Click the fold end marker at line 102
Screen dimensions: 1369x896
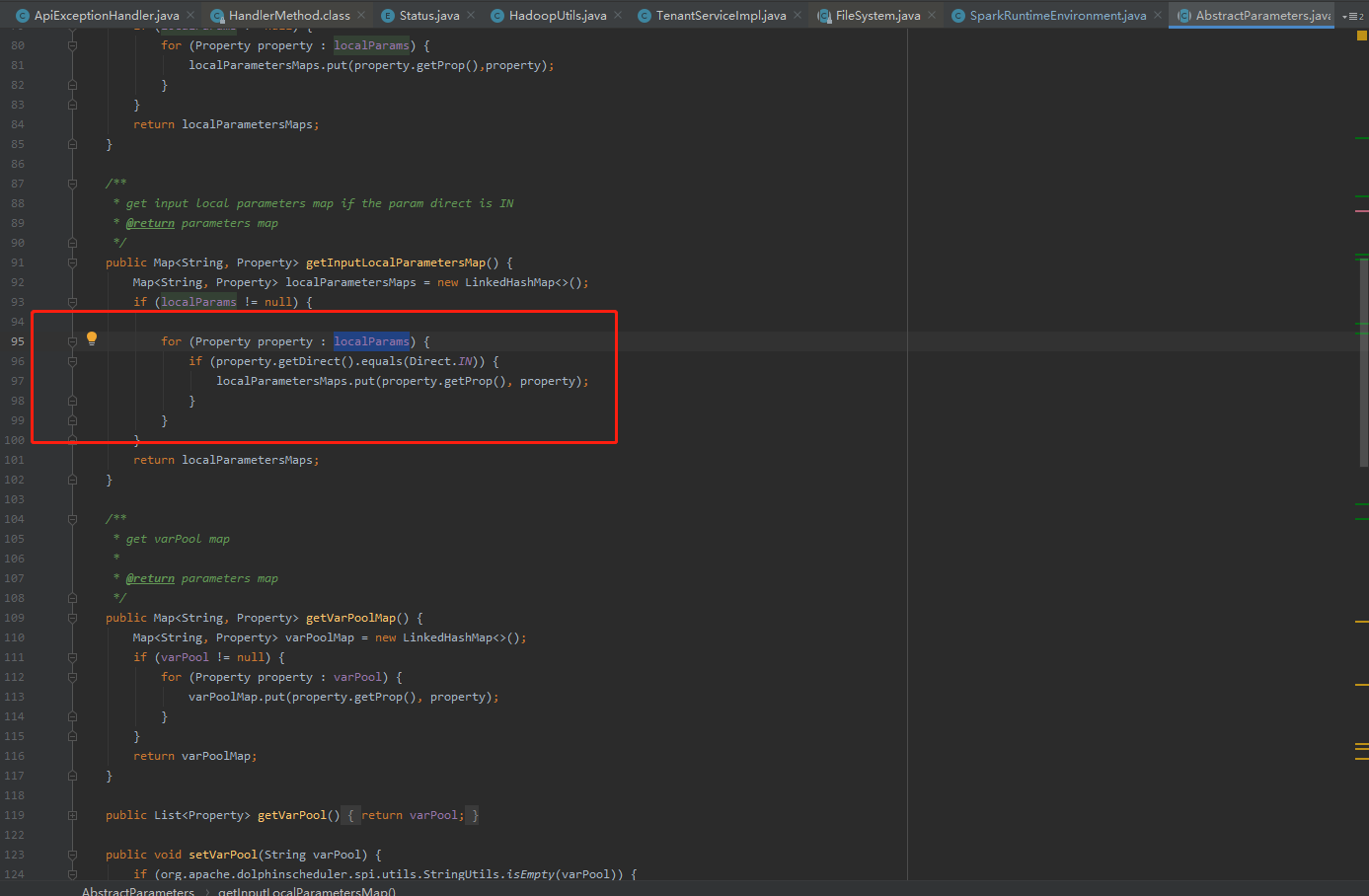click(x=72, y=480)
